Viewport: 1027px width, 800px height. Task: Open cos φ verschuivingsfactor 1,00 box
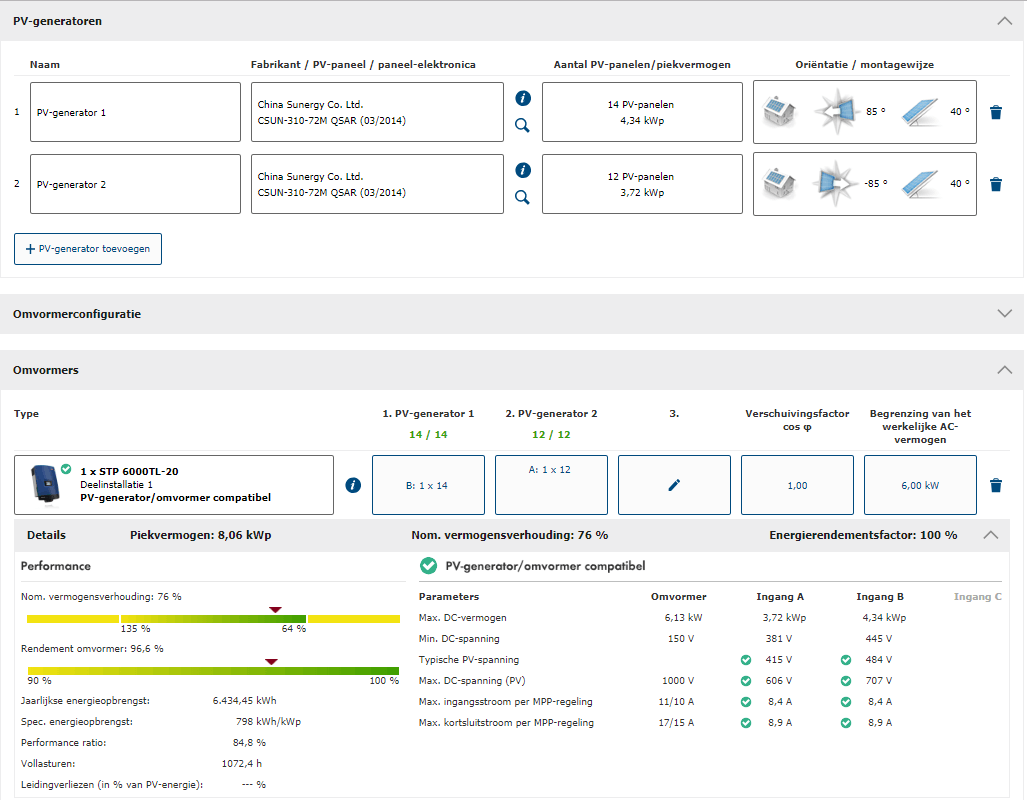tap(797, 485)
